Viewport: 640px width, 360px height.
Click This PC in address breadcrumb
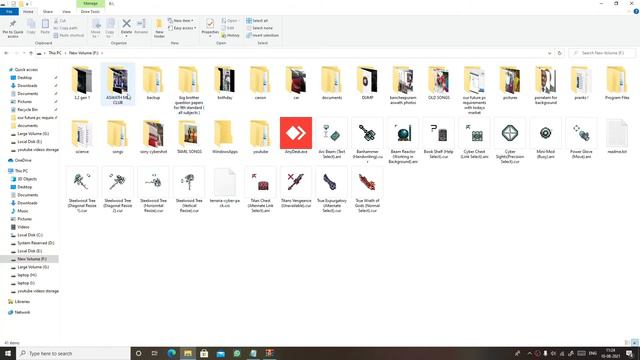coord(55,53)
